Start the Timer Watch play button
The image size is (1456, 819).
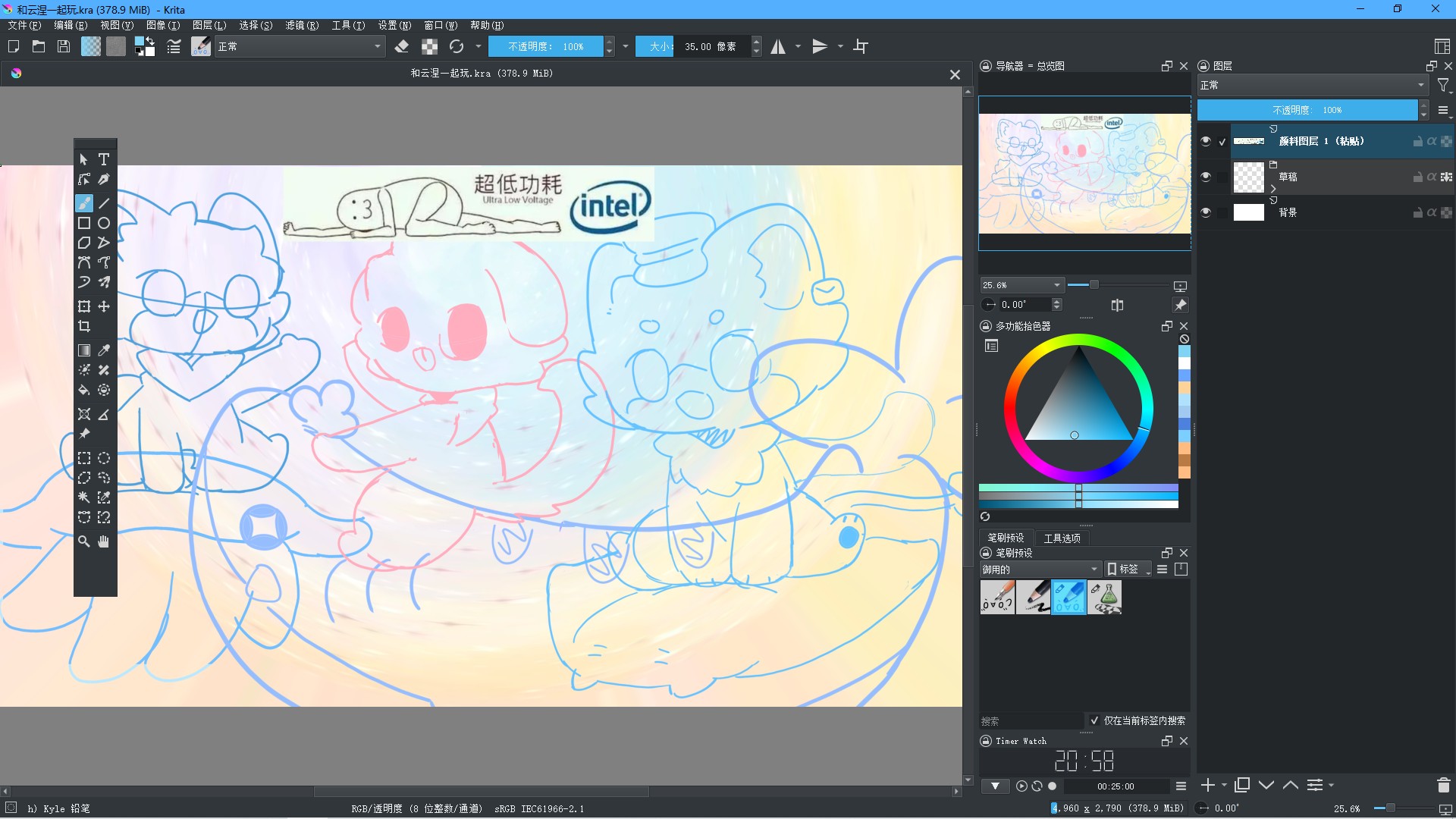[1021, 786]
